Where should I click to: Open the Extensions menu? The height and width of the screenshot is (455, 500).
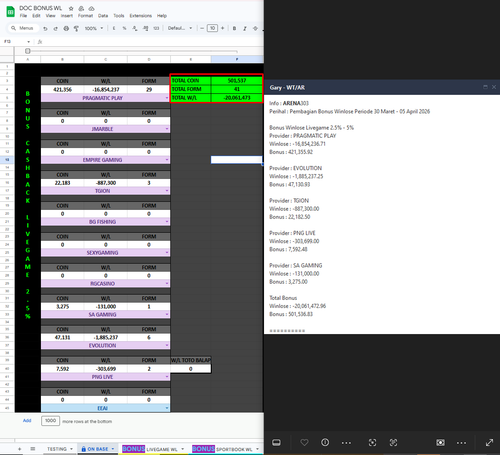click(x=141, y=16)
